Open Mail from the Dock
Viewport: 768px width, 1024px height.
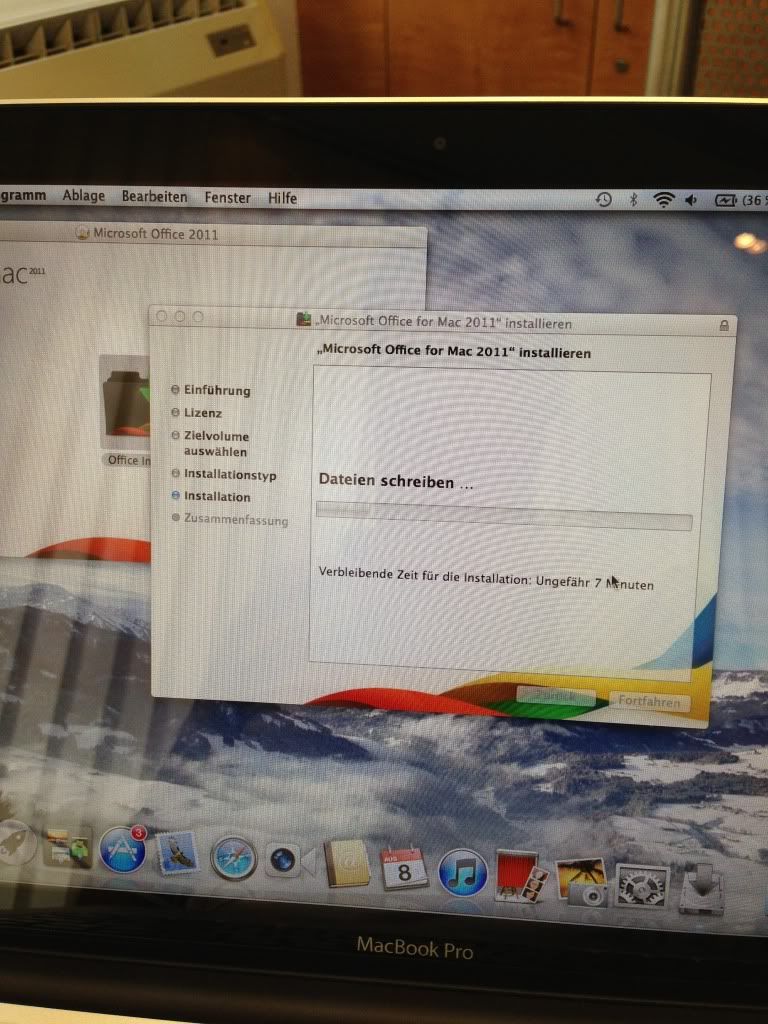pos(177,853)
